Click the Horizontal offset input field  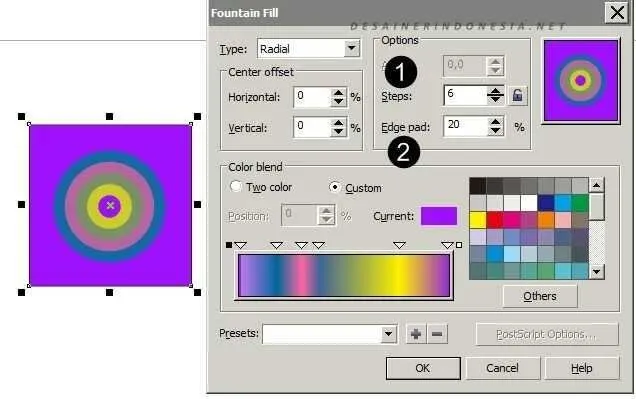312,97
